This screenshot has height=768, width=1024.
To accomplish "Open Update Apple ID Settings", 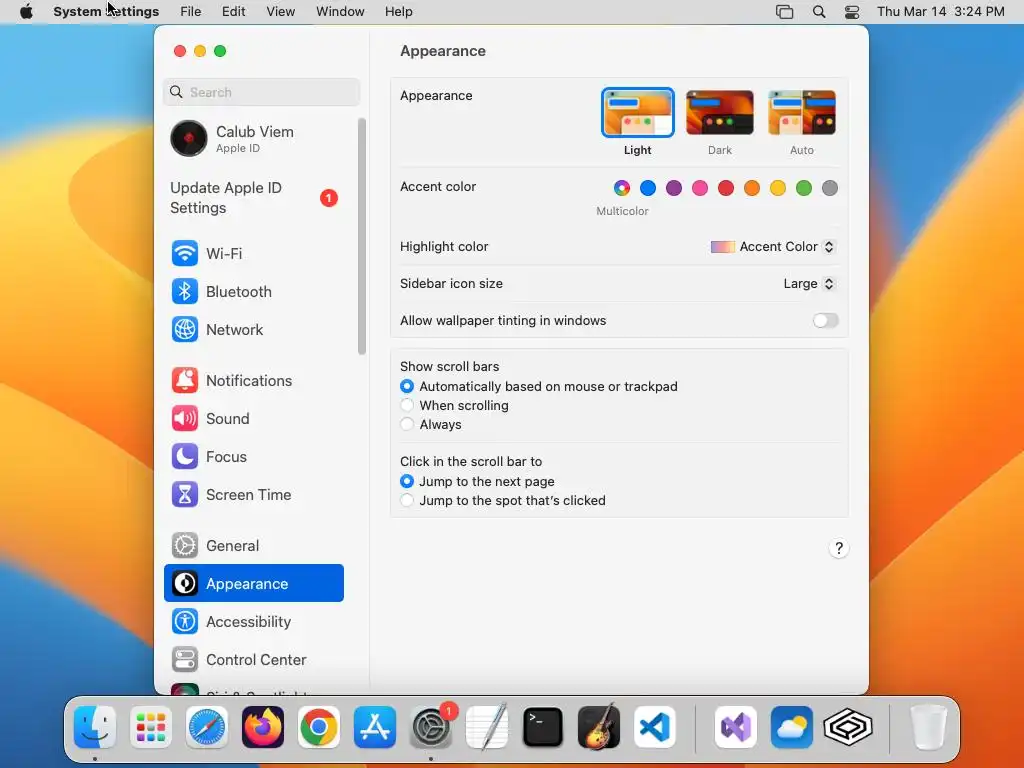I will pyautogui.click(x=253, y=198).
